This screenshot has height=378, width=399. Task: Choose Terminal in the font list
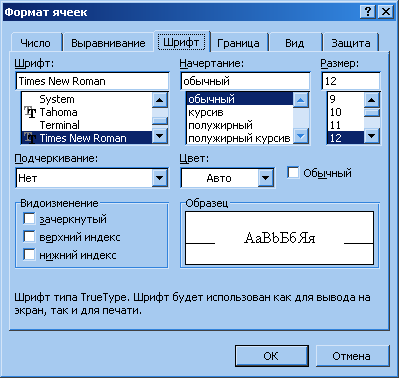tap(87, 125)
